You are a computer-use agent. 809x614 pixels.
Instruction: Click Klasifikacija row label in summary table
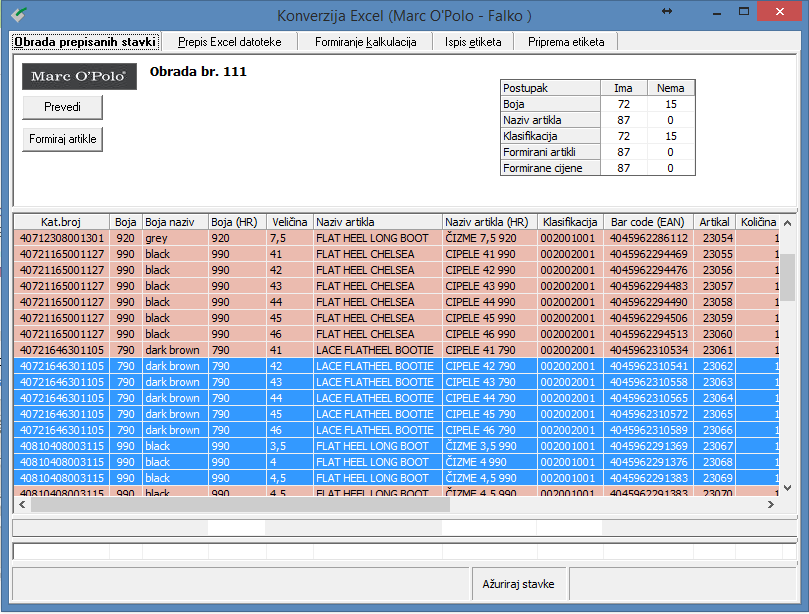coord(551,136)
